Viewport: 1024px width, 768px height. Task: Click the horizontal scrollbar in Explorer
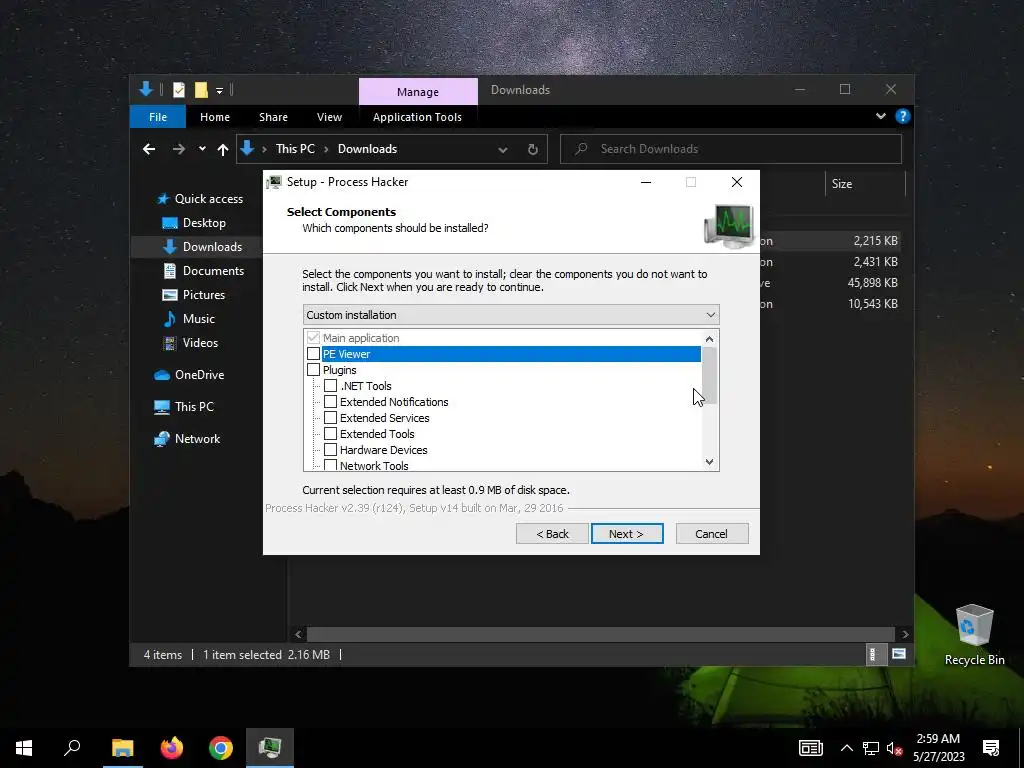[601, 634]
